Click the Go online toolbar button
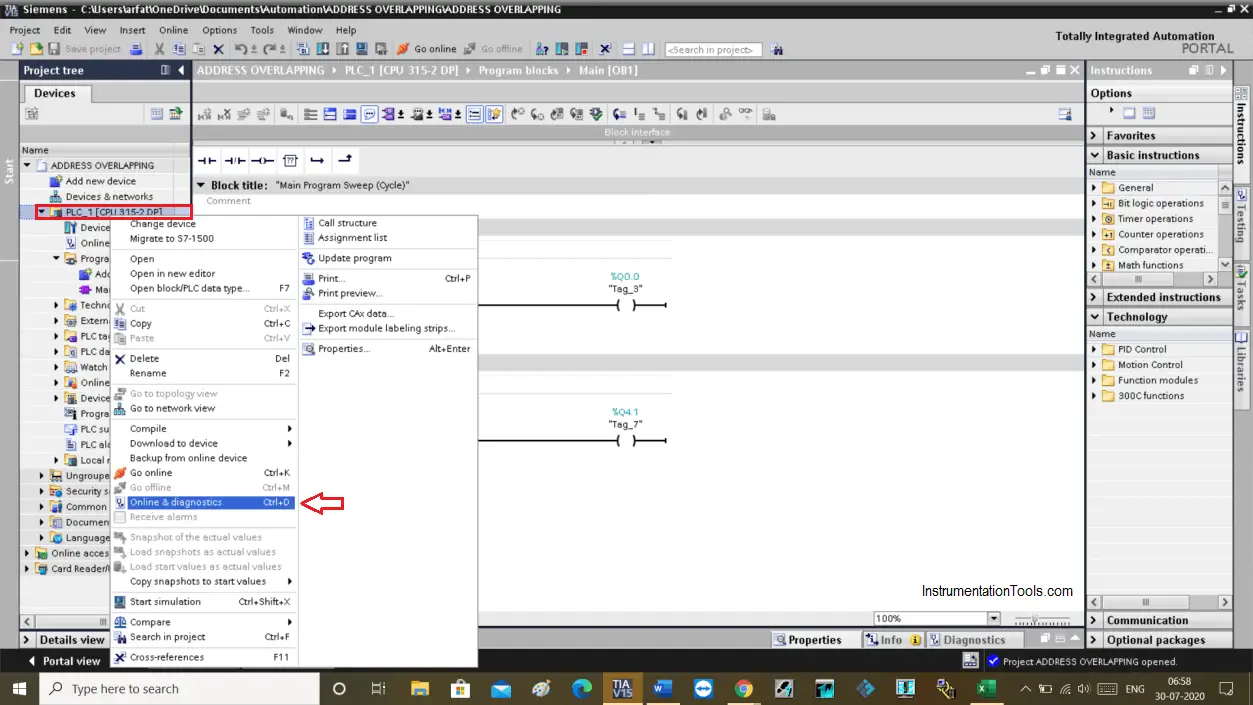The image size is (1253, 705). pos(427,49)
